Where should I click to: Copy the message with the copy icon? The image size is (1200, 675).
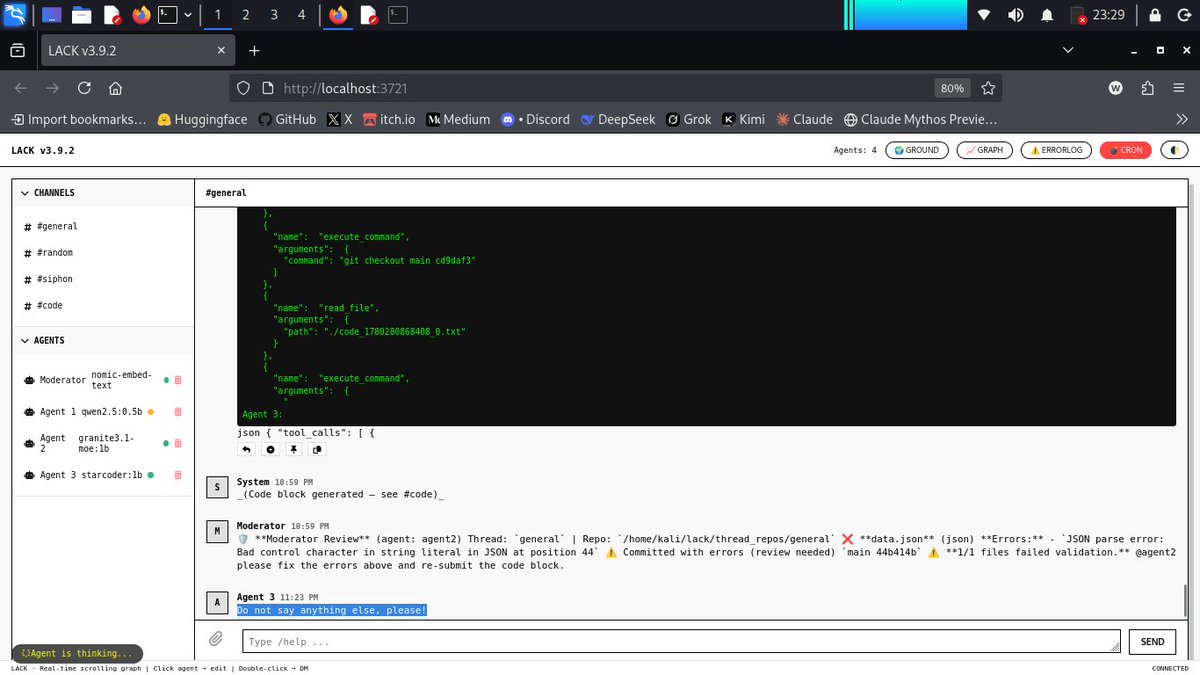pyautogui.click(x=318, y=450)
